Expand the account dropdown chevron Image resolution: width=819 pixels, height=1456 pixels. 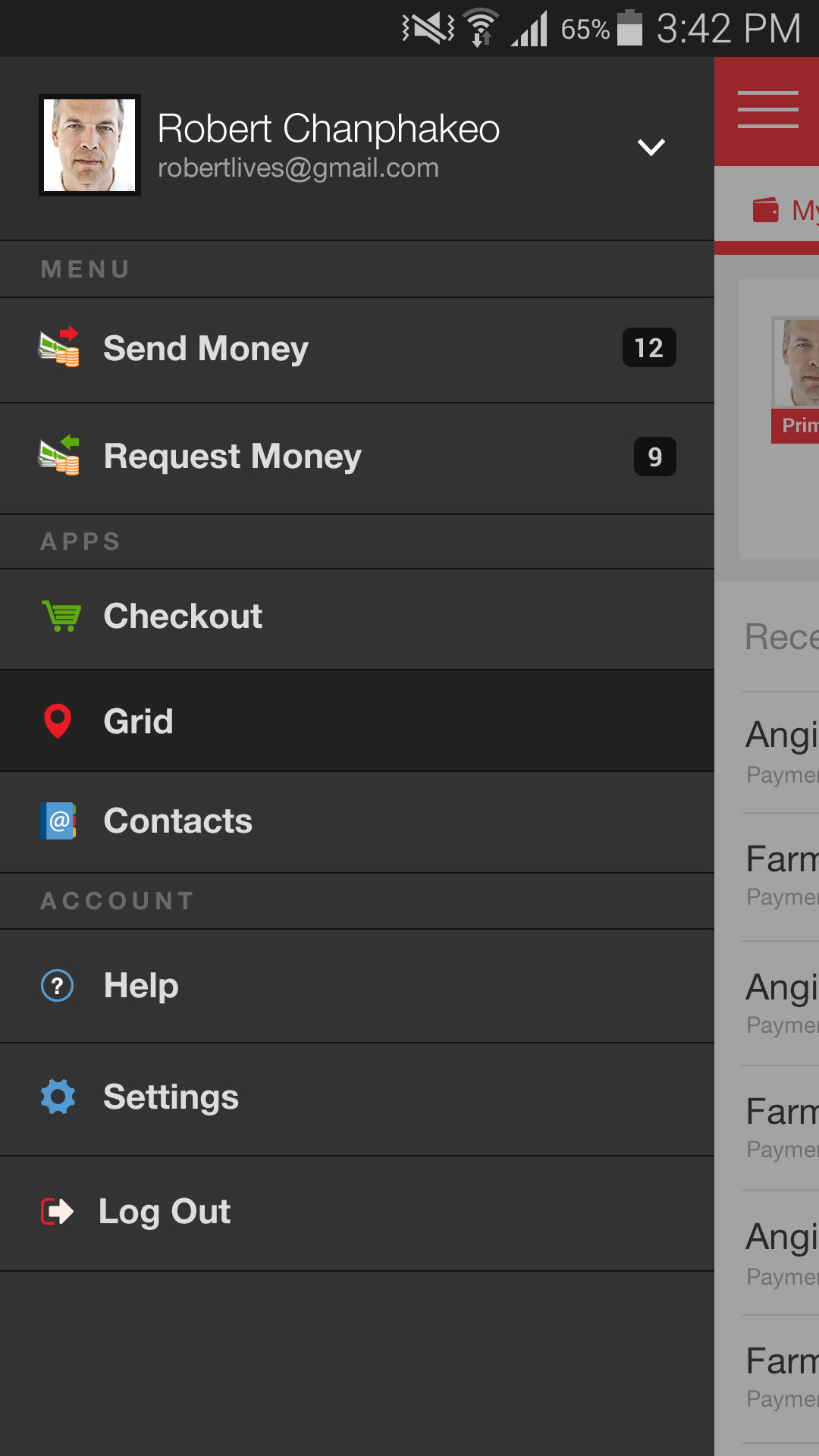coord(651,146)
